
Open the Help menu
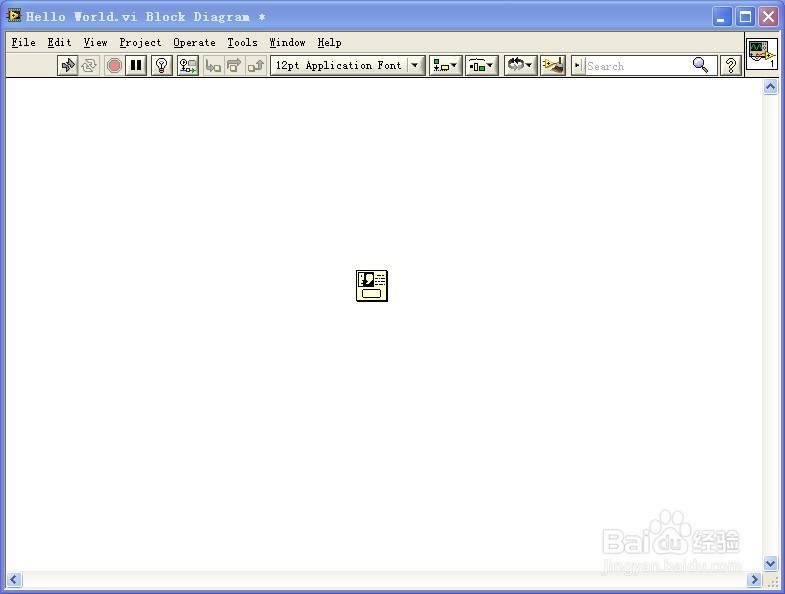click(329, 43)
